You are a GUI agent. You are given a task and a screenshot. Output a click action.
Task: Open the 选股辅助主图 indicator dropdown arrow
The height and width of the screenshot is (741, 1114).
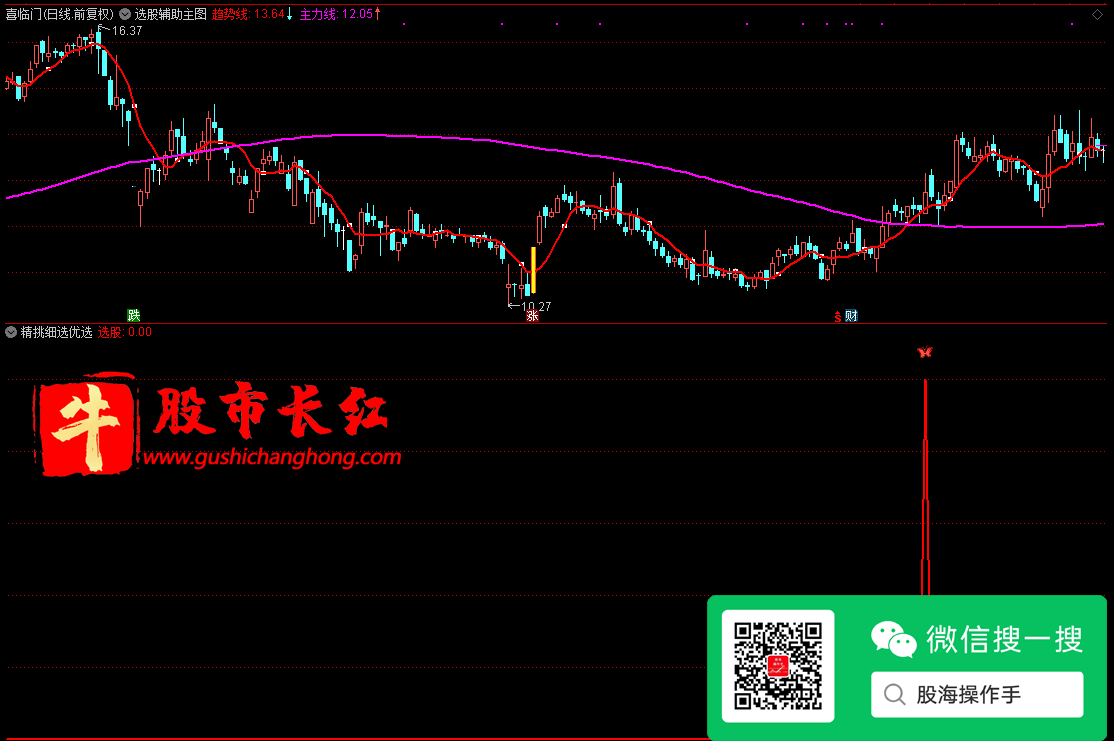125,14
